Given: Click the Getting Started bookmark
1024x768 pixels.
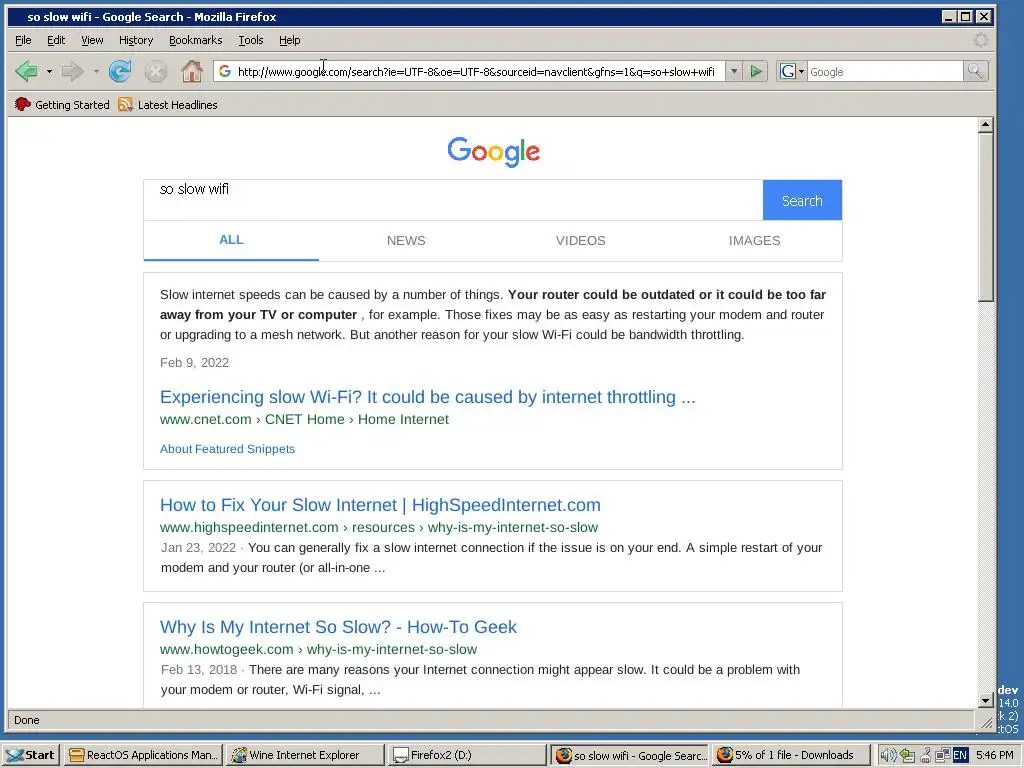Looking at the screenshot, I should 63,104.
